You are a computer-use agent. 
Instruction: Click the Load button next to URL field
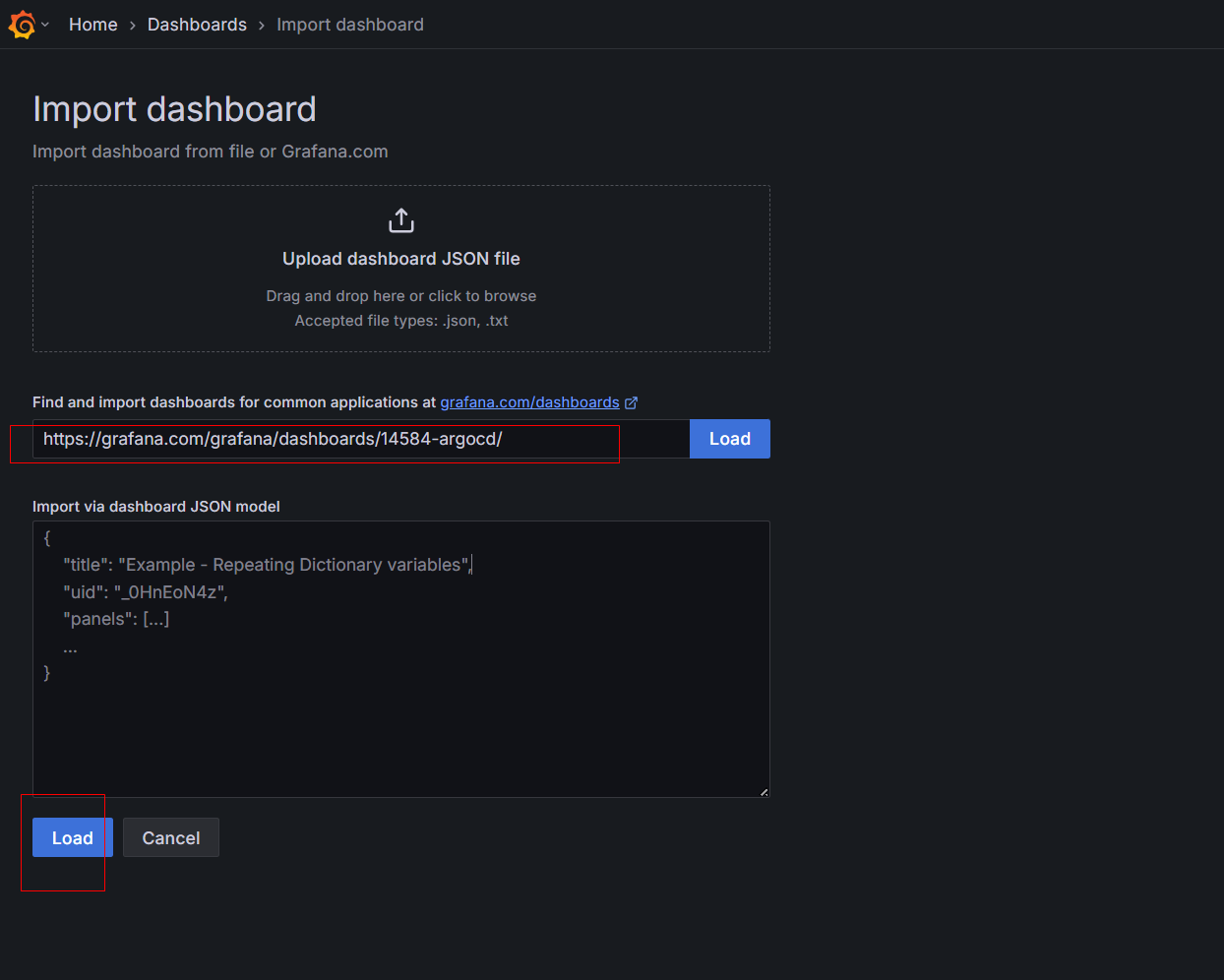click(730, 439)
